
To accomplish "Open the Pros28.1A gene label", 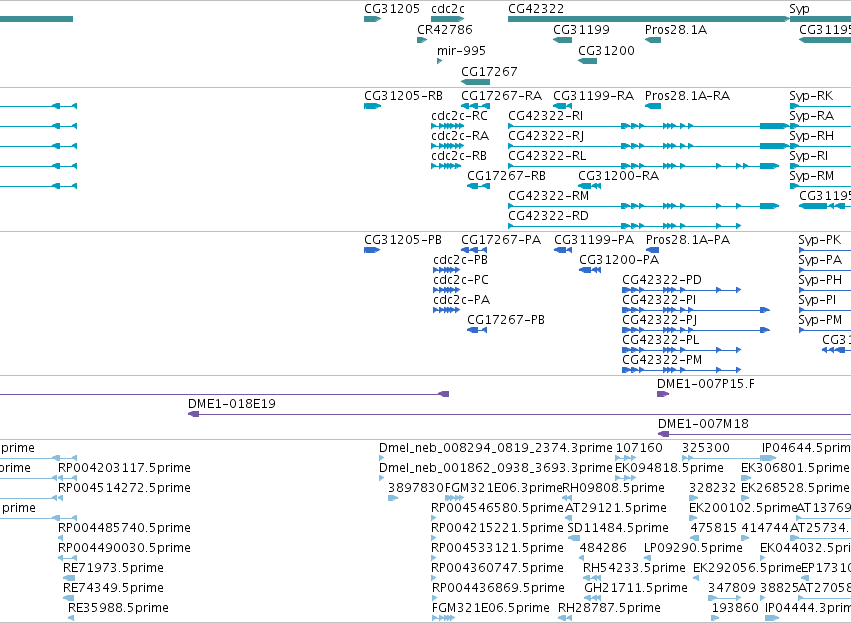I will pos(676,30).
